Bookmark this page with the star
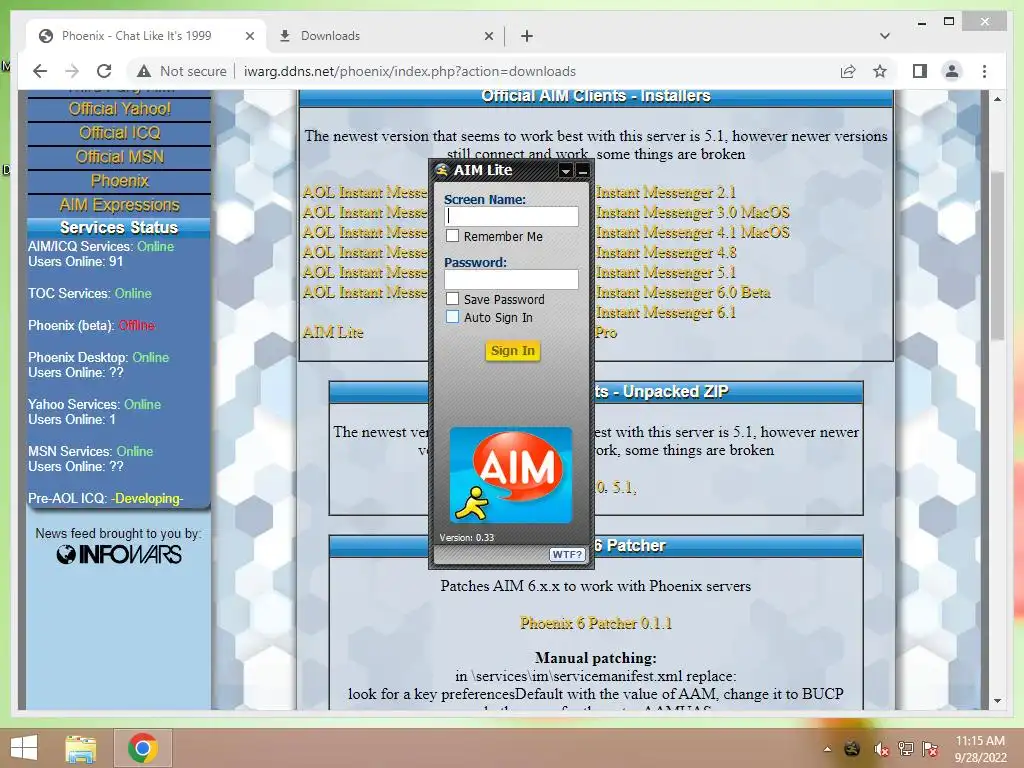This screenshot has height=768, width=1024. 880,71
